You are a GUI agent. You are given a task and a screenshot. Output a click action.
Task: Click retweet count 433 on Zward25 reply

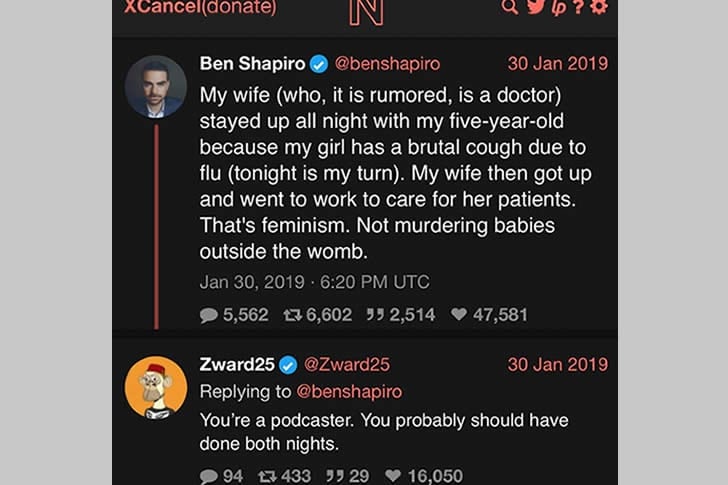pyautogui.click(x=284, y=476)
